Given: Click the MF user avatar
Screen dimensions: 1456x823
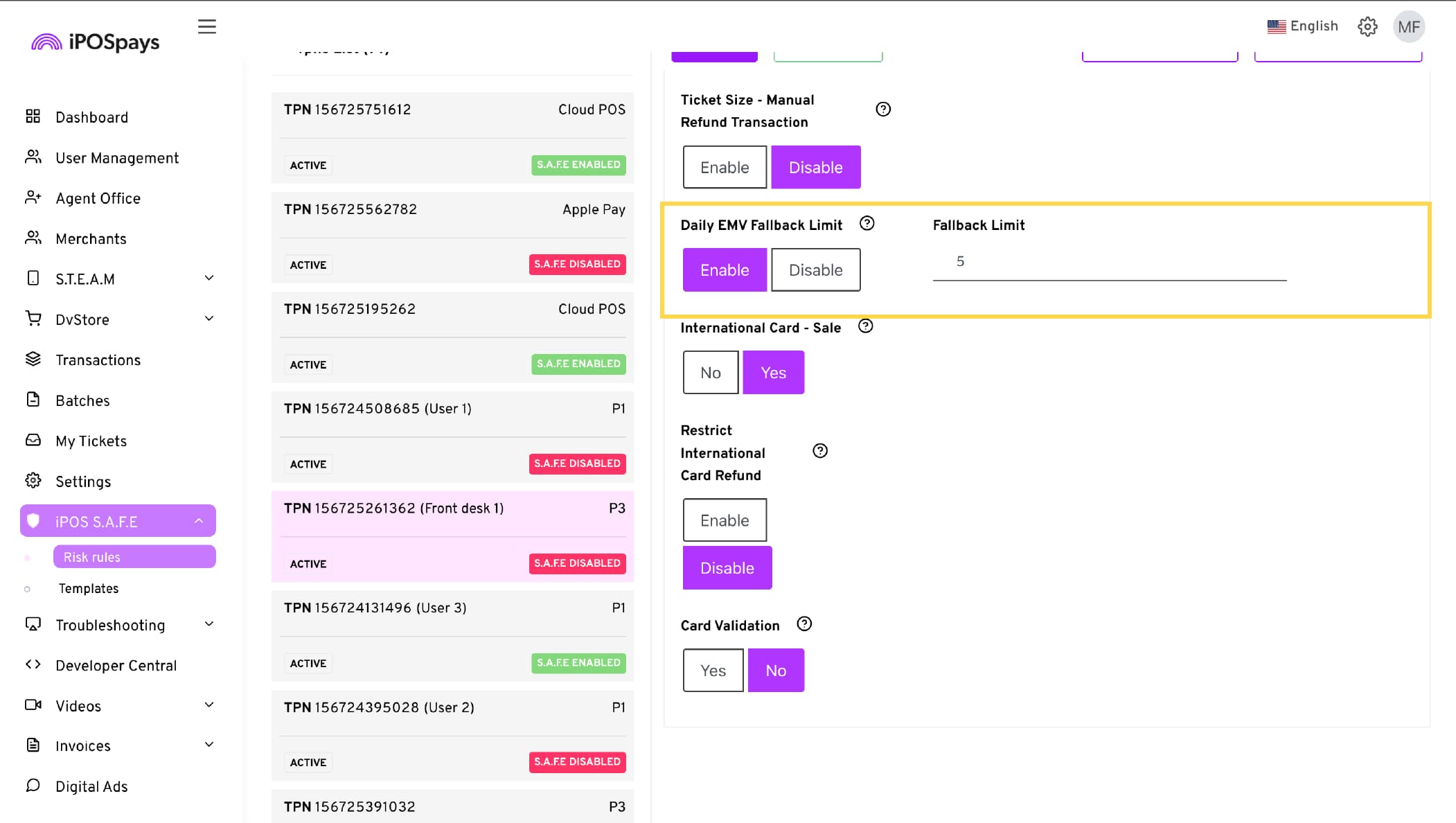Looking at the screenshot, I should 1408,27.
